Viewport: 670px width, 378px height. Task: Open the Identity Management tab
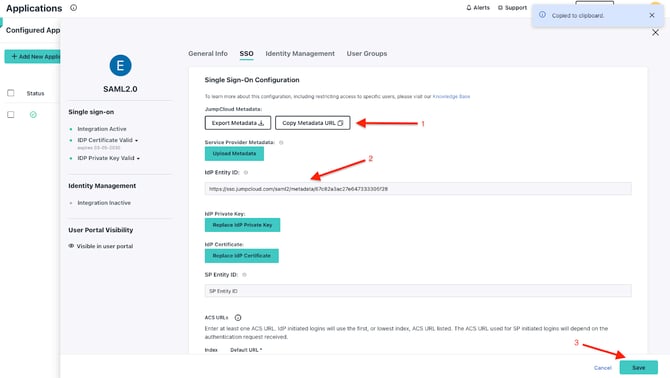click(300, 53)
